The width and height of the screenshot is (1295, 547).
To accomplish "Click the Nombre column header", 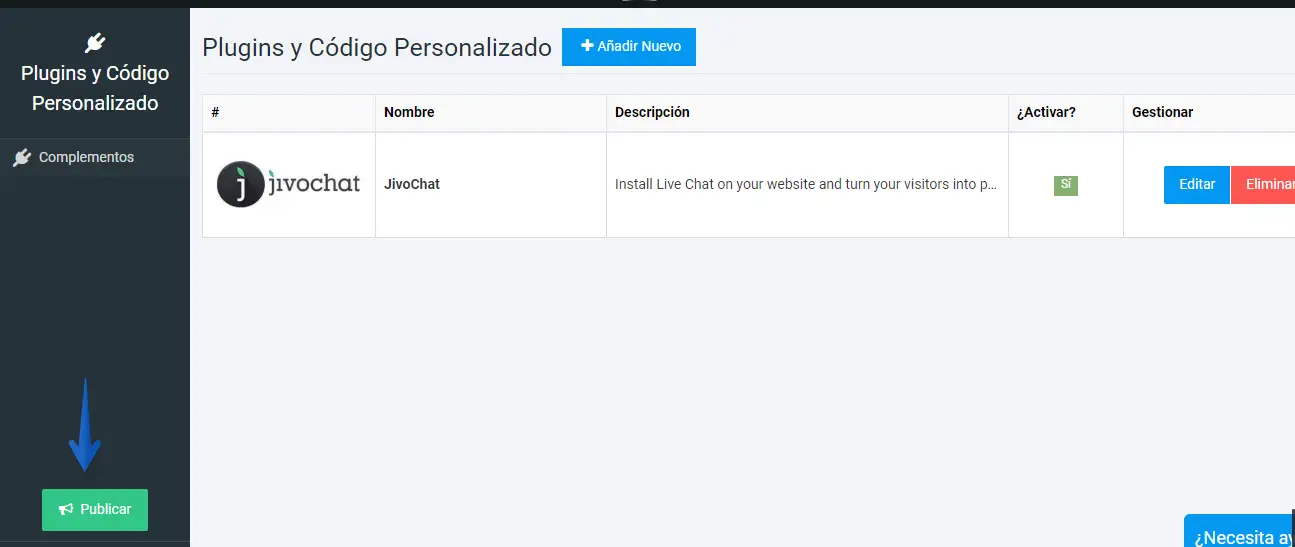I will (409, 113).
